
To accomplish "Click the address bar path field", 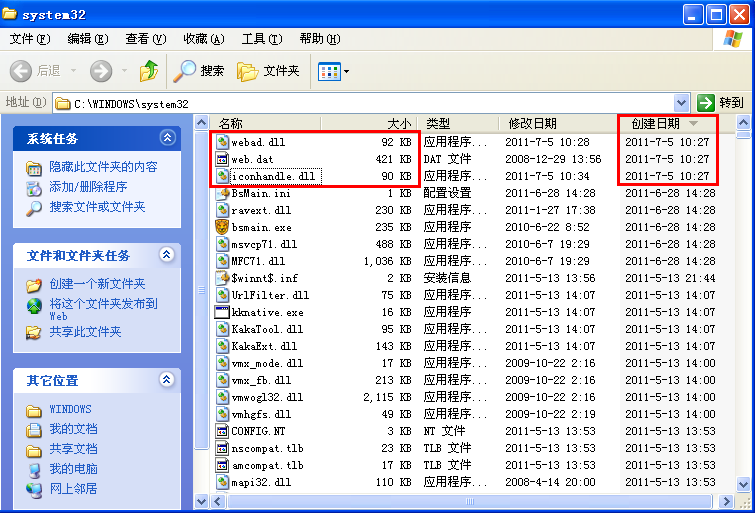I will [x=370, y=103].
